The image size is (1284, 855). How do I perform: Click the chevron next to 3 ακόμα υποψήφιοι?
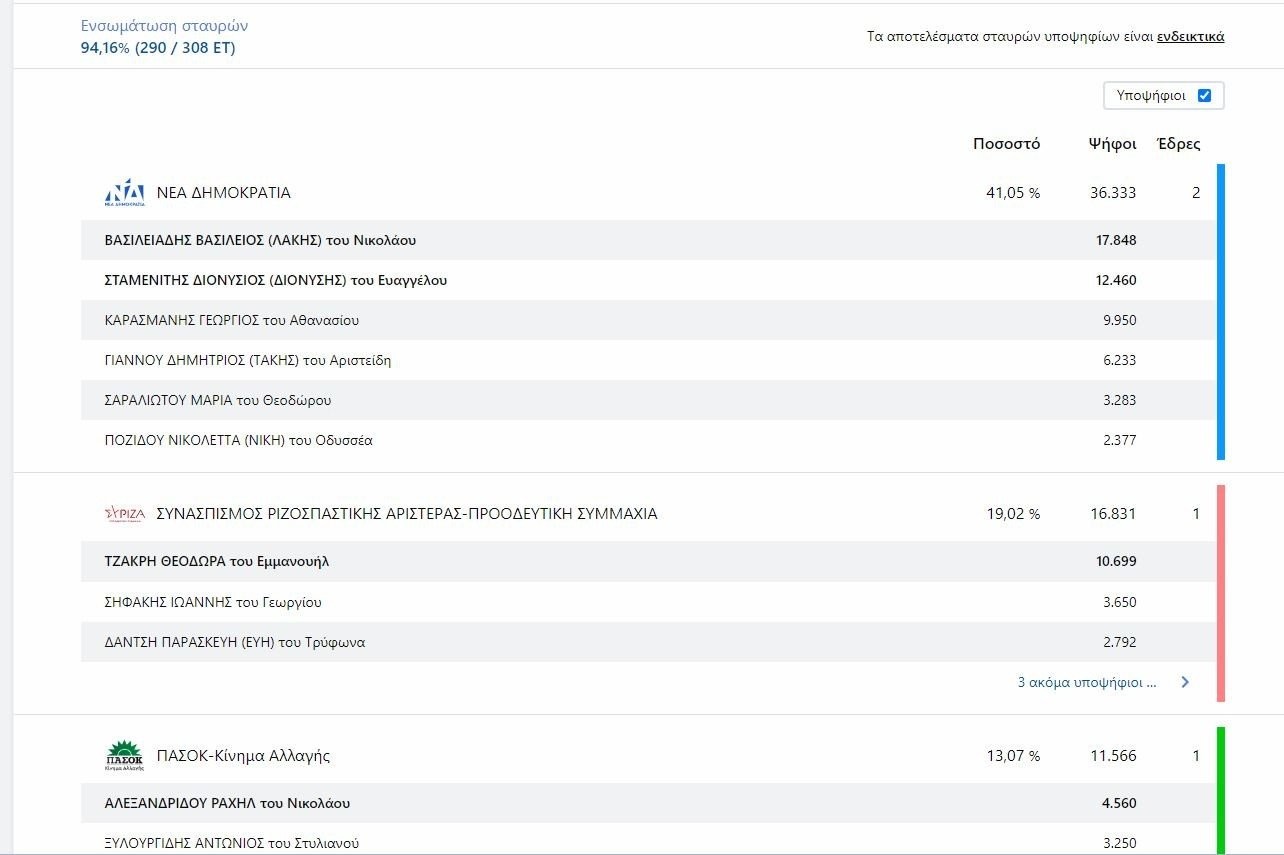click(1185, 682)
